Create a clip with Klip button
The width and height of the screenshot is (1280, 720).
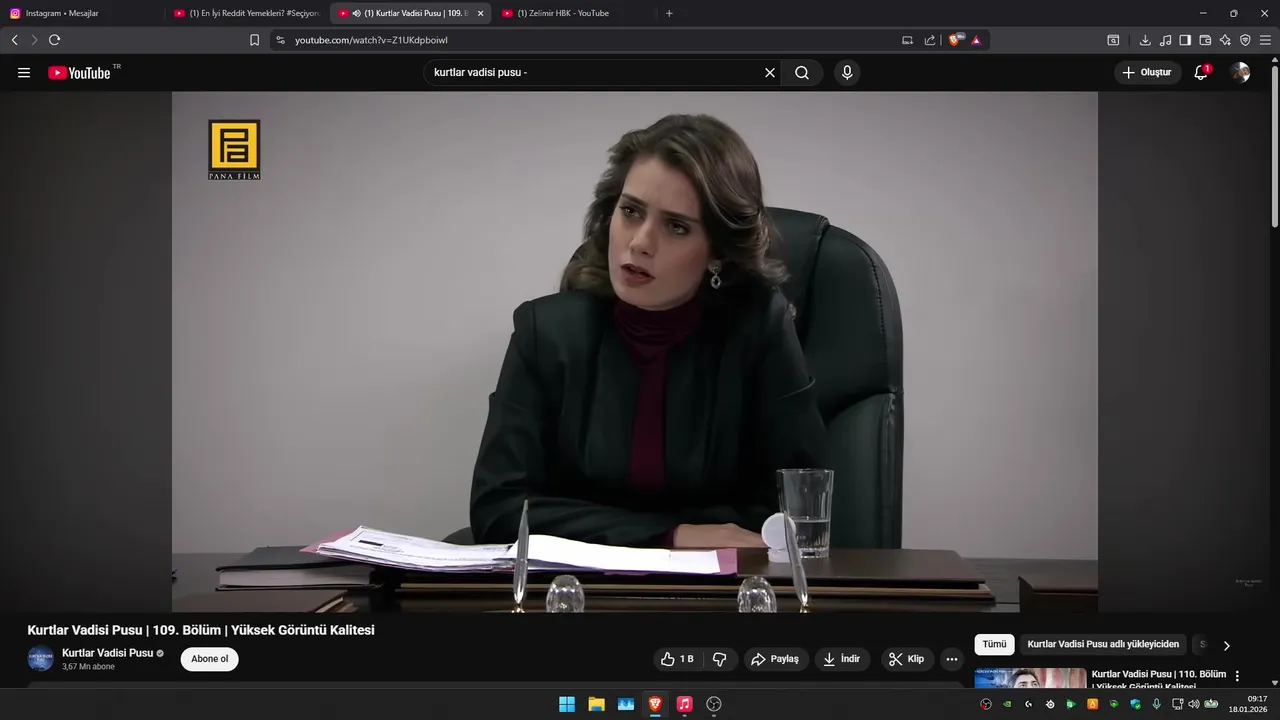pyautogui.click(x=907, y=659)
